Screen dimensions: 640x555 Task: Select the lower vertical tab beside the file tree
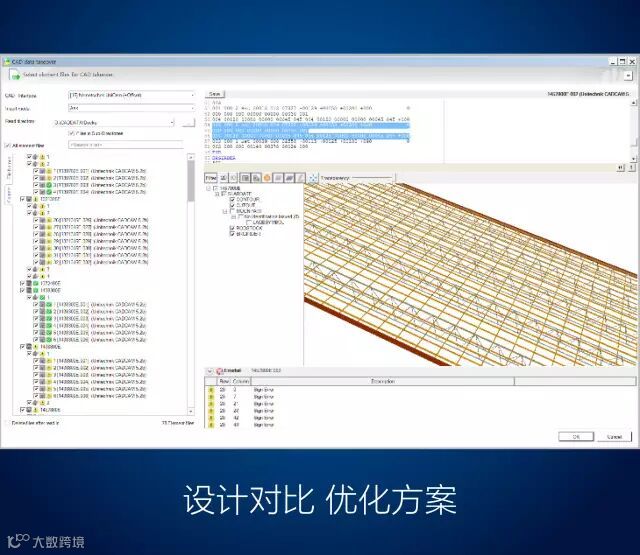(x=9, y=195)
